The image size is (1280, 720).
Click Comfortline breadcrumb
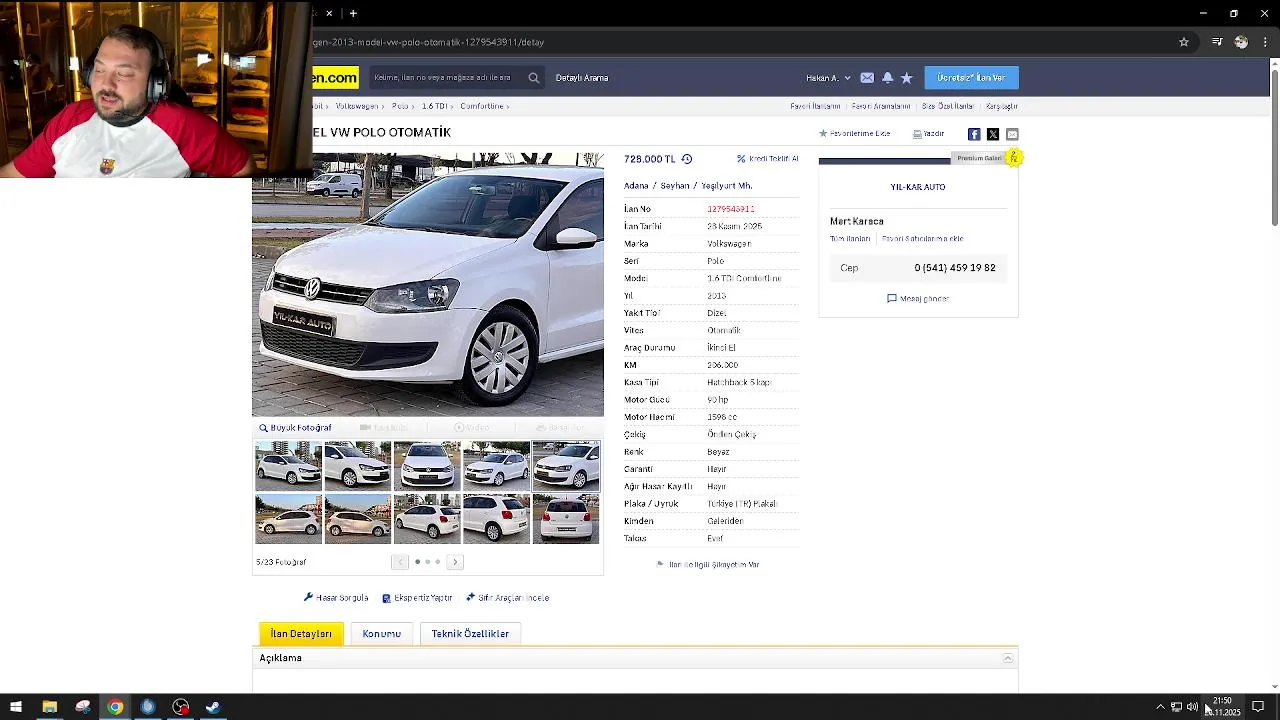(x=482, y=106)
